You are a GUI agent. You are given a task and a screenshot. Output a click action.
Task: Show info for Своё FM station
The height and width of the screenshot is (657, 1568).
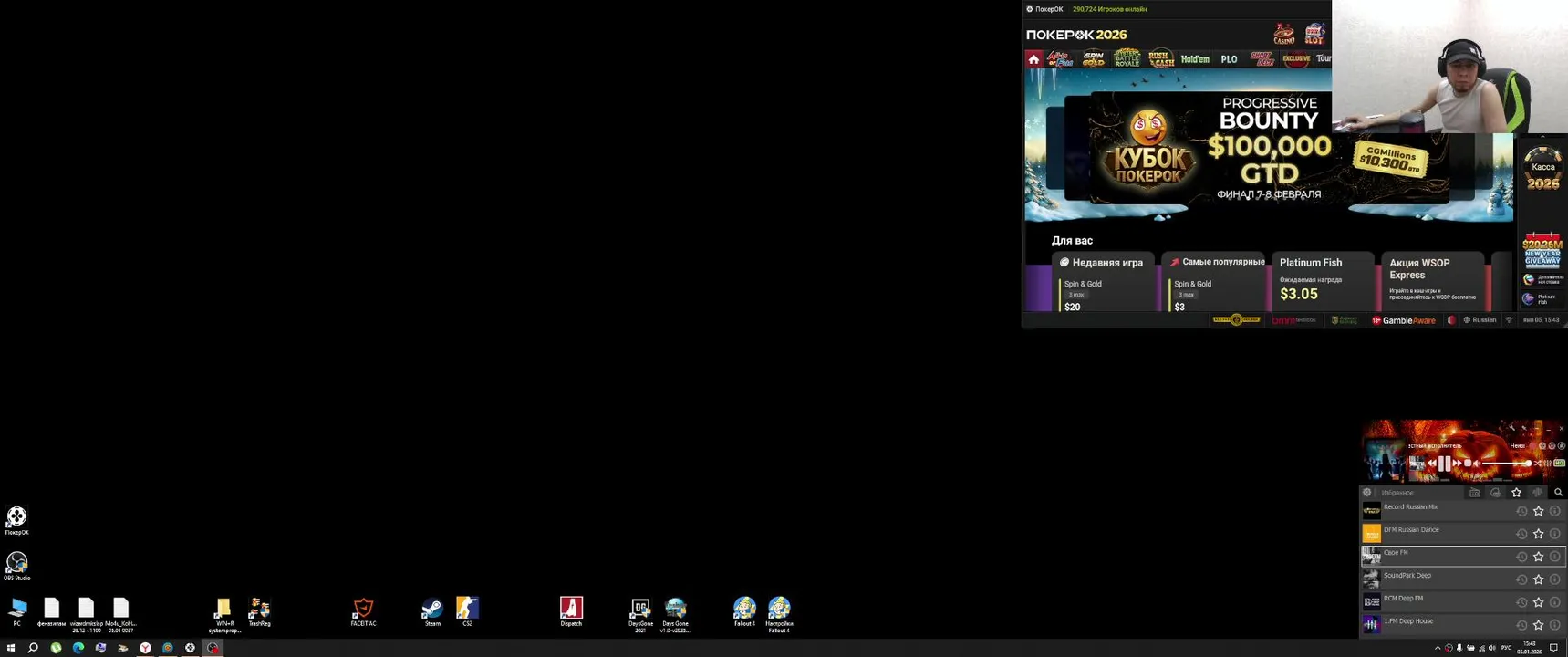[1555, 557]
